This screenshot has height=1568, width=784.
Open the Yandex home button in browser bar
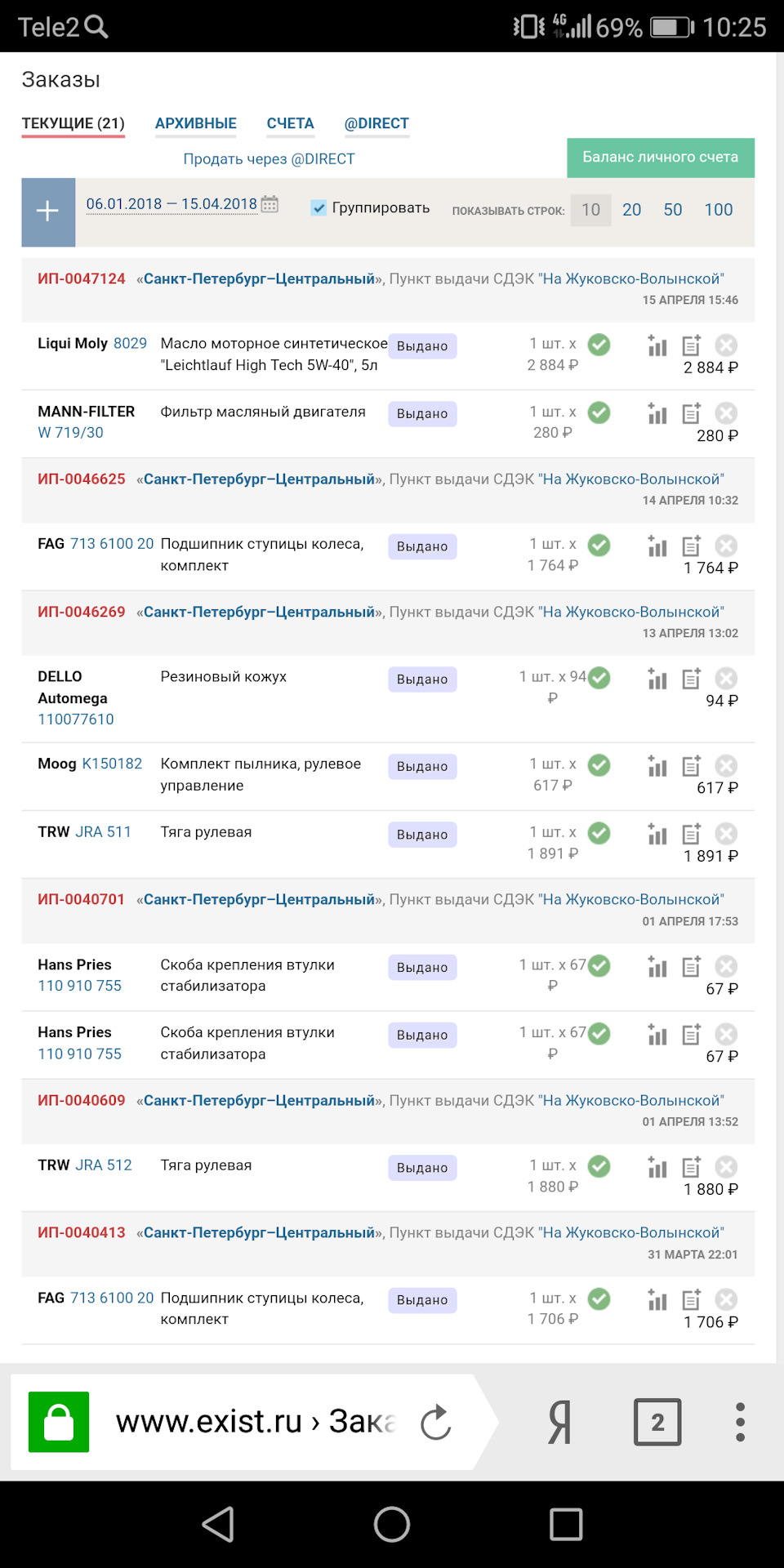tap(559, 1422)
